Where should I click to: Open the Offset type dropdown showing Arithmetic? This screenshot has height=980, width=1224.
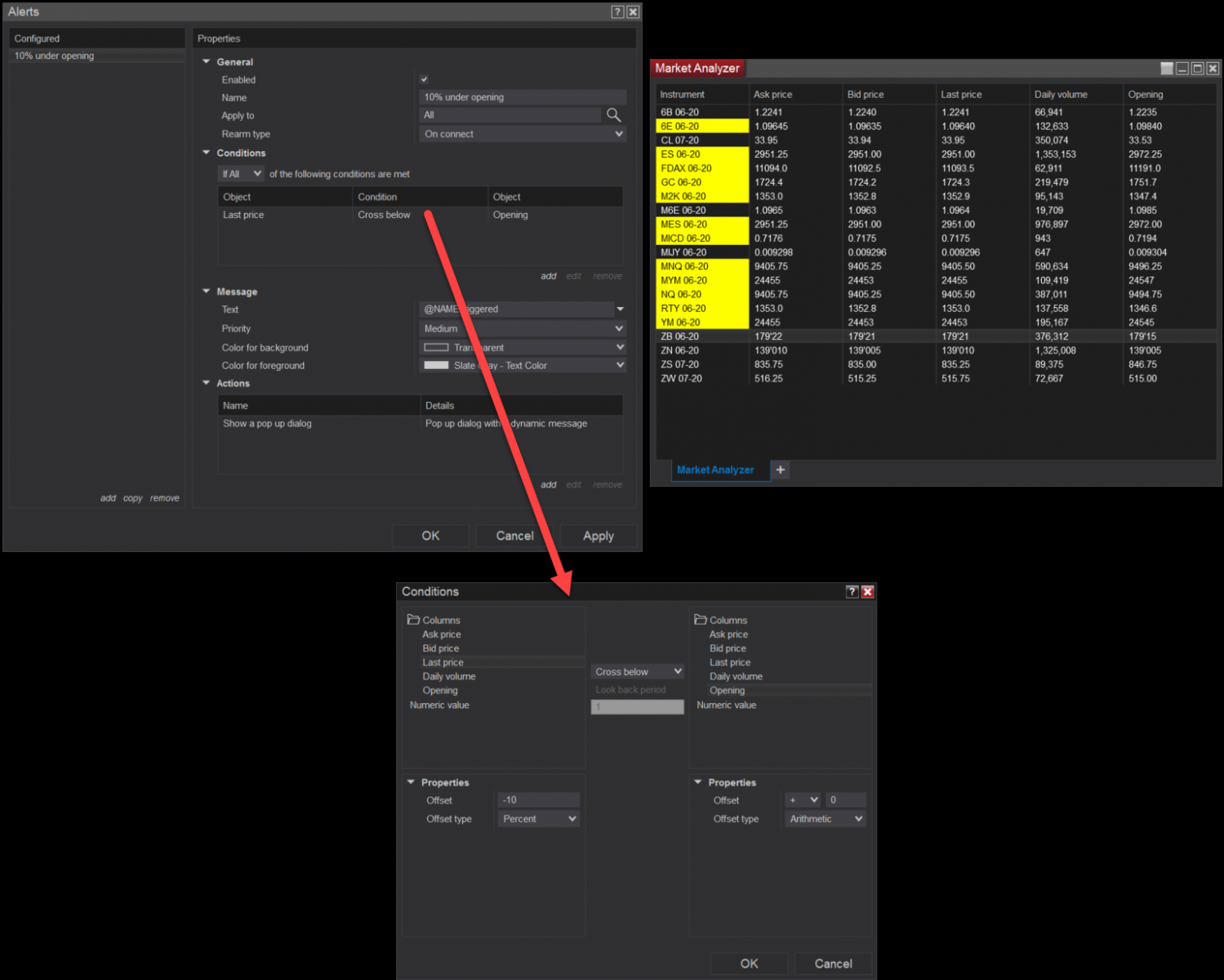(x=826, y=818)
